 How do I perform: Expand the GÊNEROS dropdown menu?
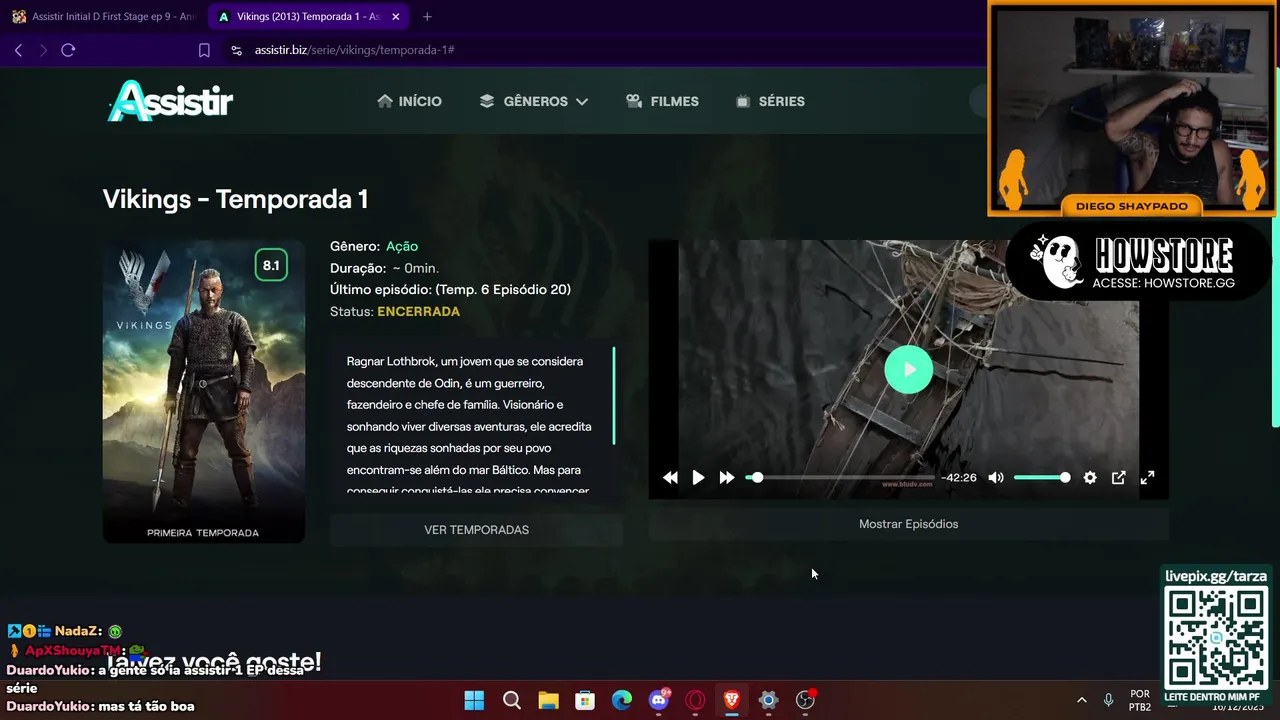coord(534,101)
